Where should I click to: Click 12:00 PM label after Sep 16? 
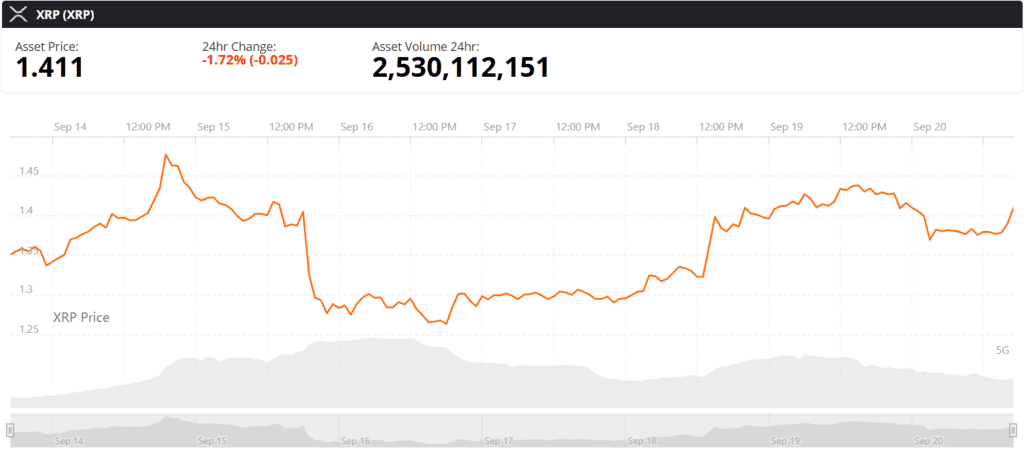[x=435, y=127]
